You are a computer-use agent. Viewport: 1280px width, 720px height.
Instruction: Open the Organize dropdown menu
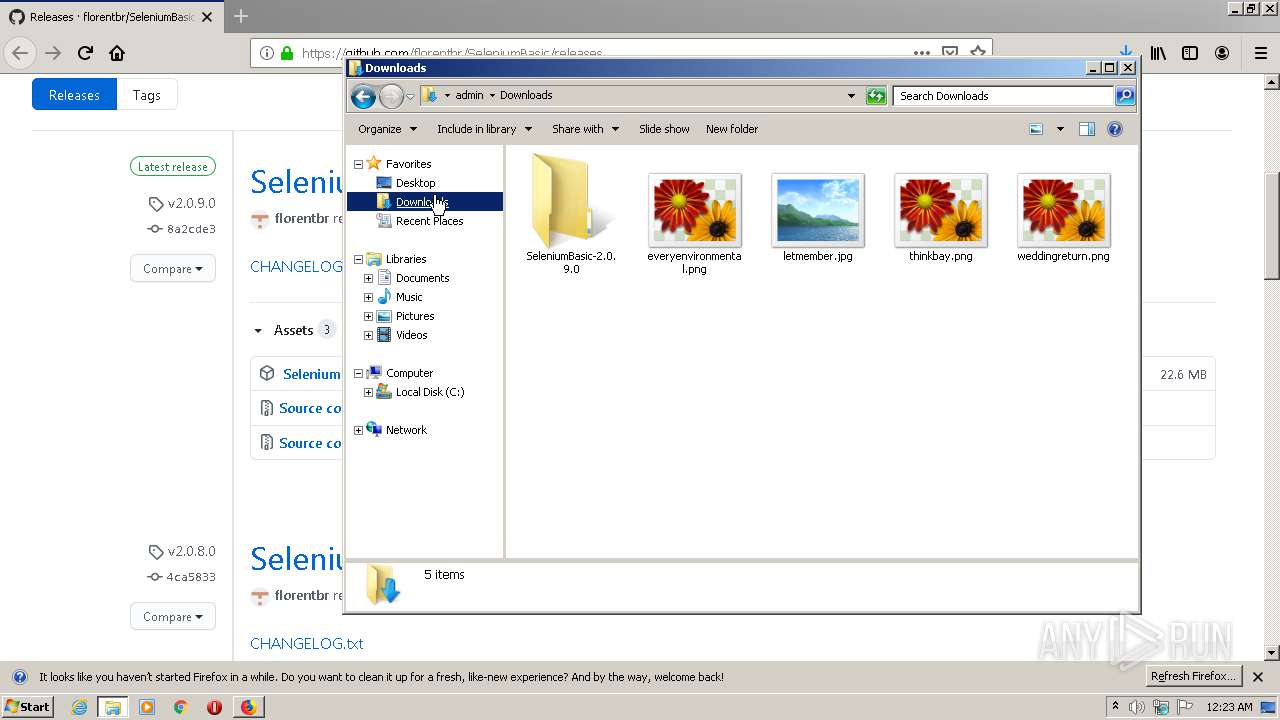pos(387,129)
